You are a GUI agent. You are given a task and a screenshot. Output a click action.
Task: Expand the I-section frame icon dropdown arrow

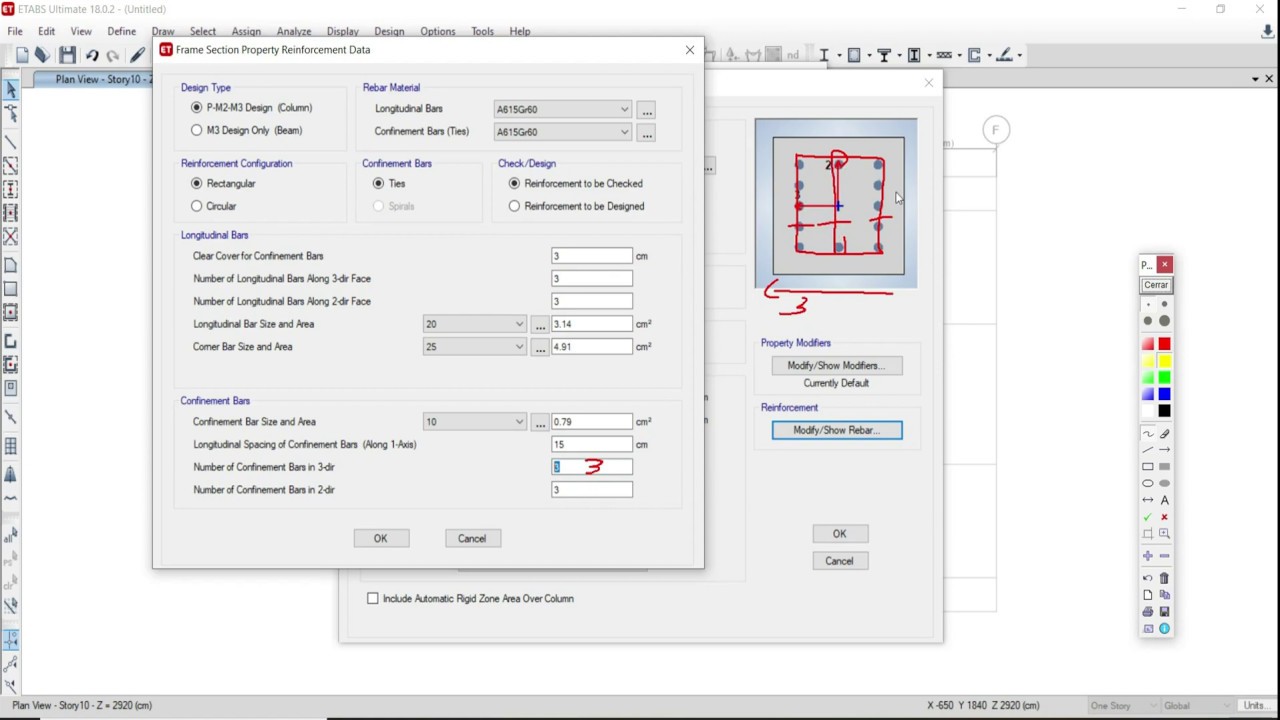click(x=838, y=55)
